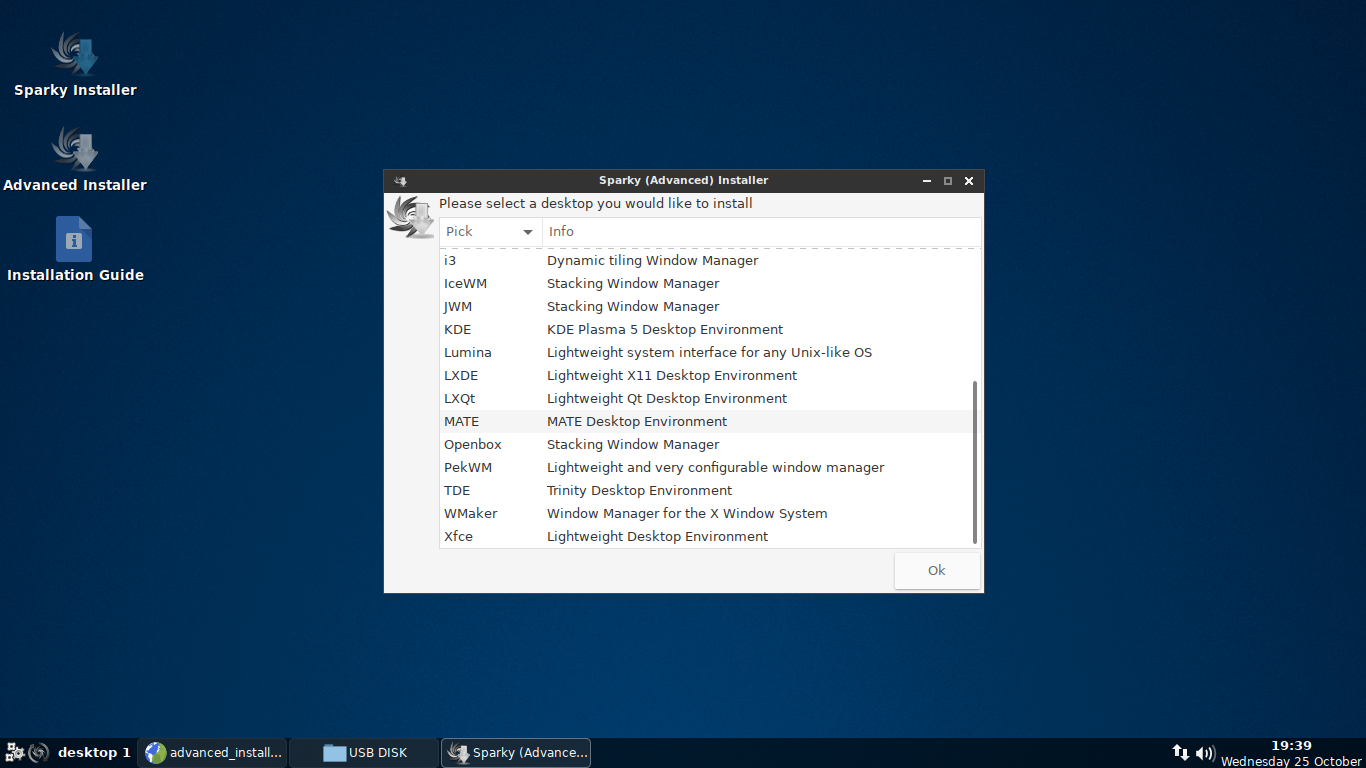
Task: Select the Lumina row
Action: pos(705,352)
